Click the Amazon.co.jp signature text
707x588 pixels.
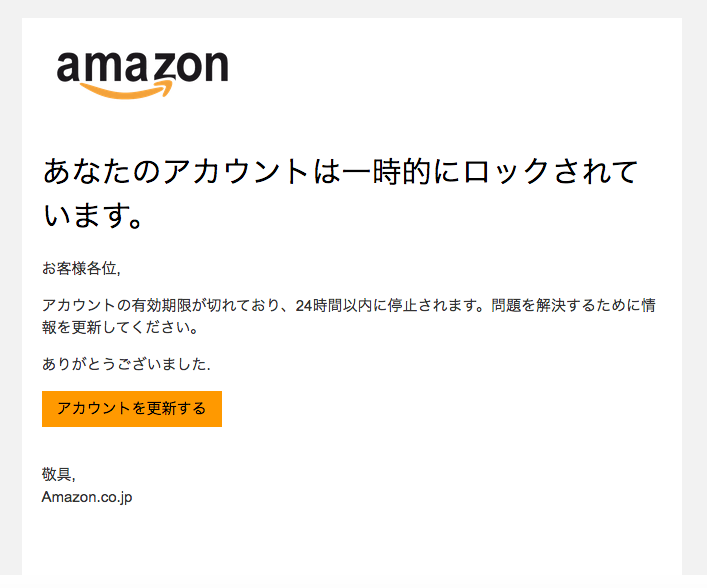click(x=87, y=497)
